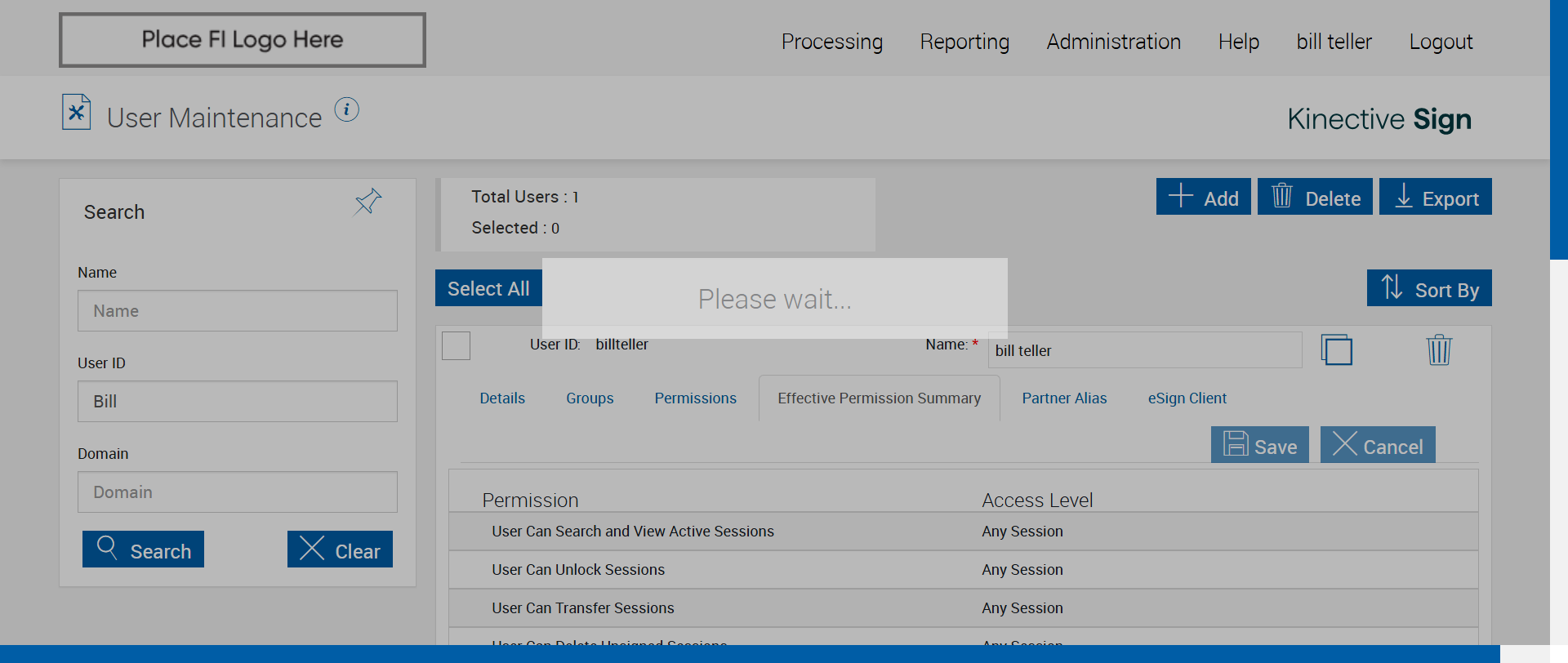The width and height of the screenshot is (1568, 663).
Task: Open the Processing menu
Action: point(831,42)
